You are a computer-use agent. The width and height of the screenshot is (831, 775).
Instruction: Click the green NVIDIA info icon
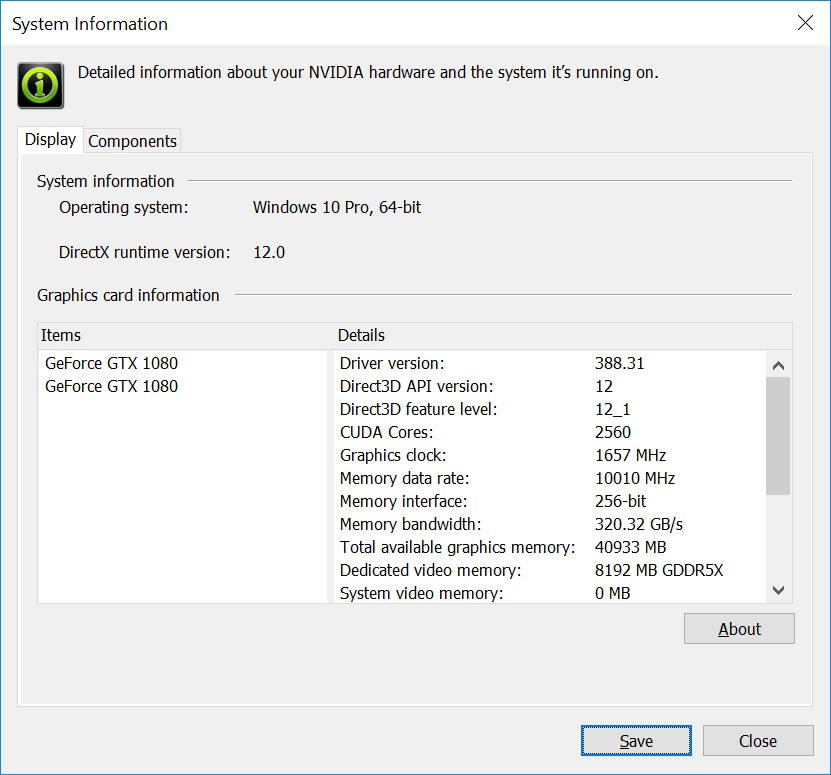coord(41,85)
